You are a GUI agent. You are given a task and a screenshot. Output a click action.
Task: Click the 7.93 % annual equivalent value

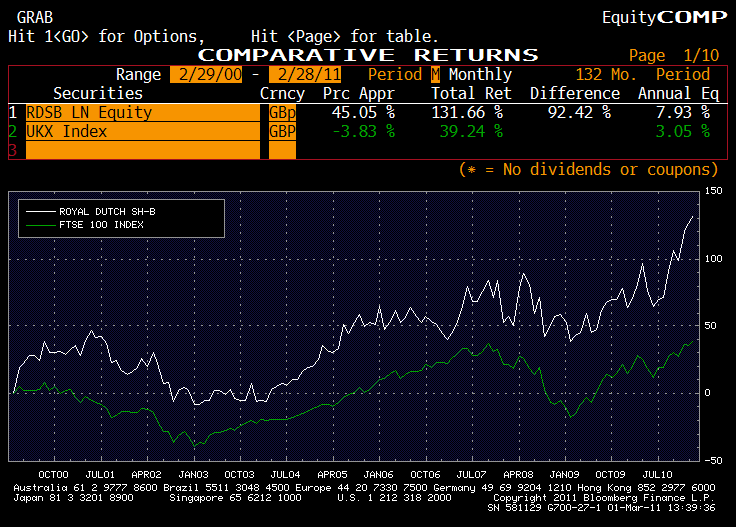[x=682, y=113]
